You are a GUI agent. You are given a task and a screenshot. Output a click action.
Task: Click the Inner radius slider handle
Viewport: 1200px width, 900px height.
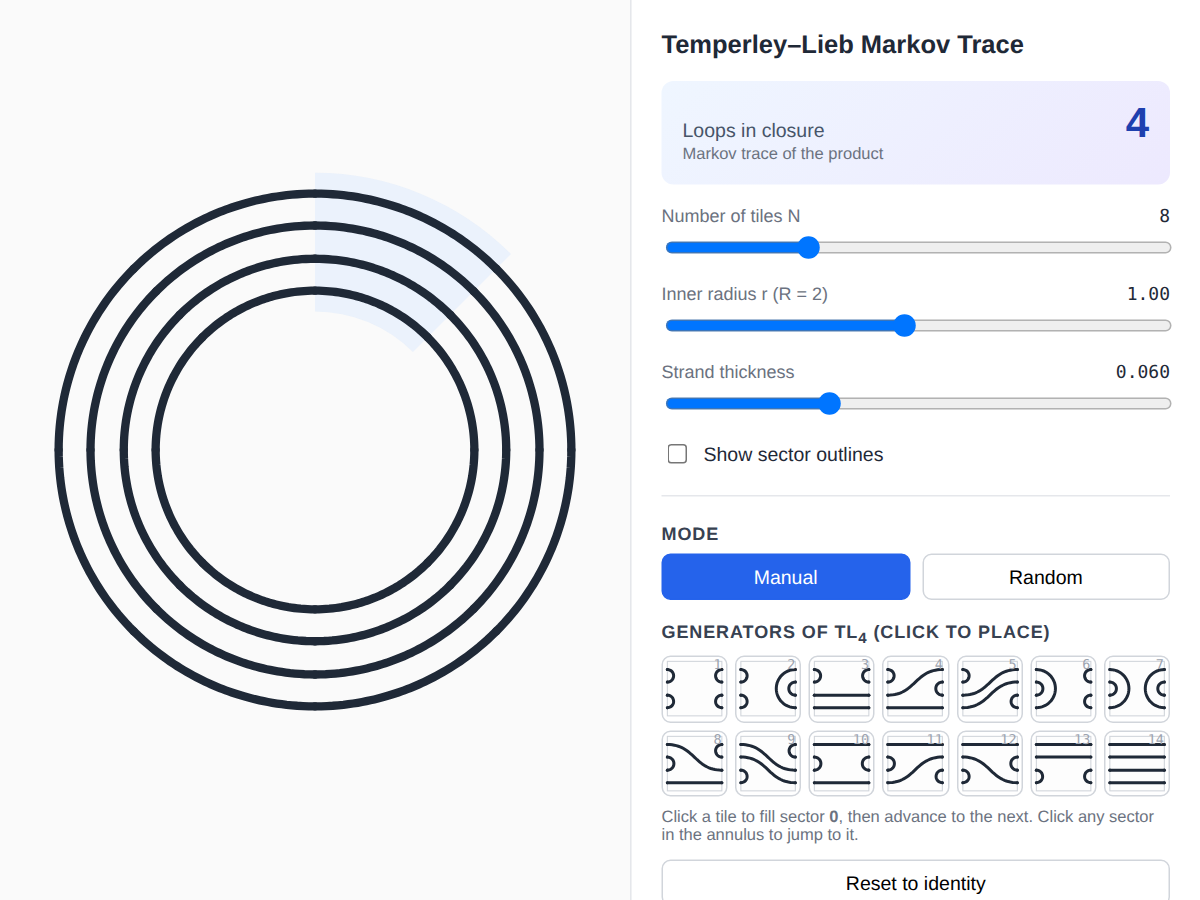(x=904, y=326)
